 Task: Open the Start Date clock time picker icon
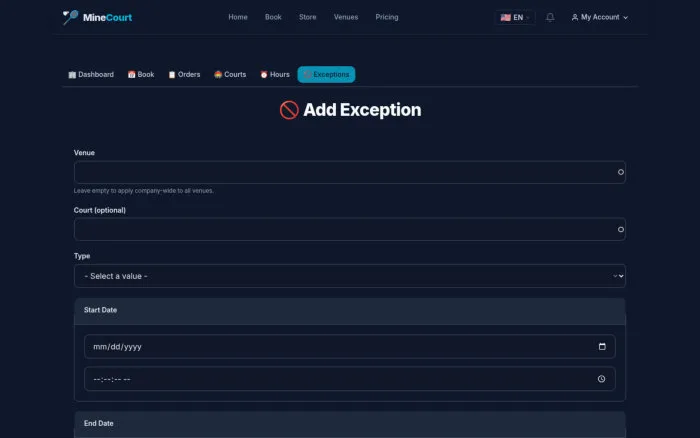point(601,379)
